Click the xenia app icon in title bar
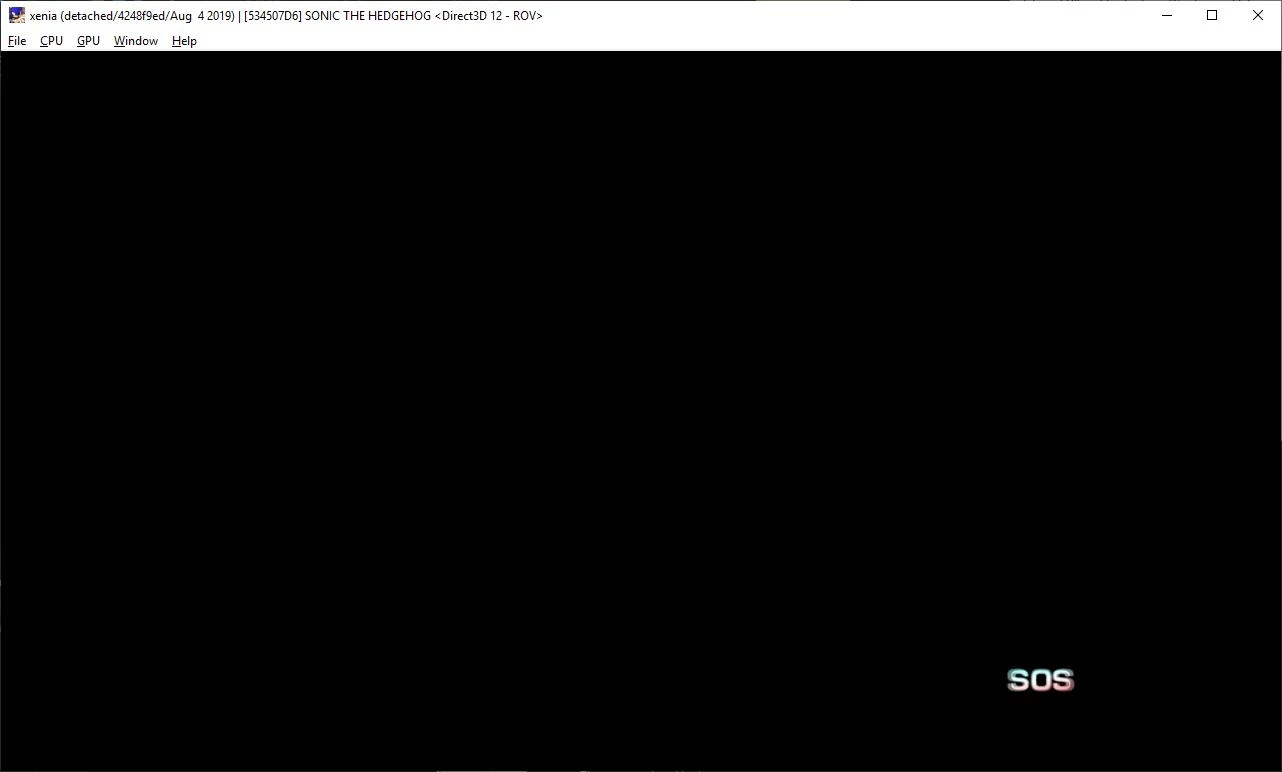This screenshot has height=772, width=1282. 17,15
